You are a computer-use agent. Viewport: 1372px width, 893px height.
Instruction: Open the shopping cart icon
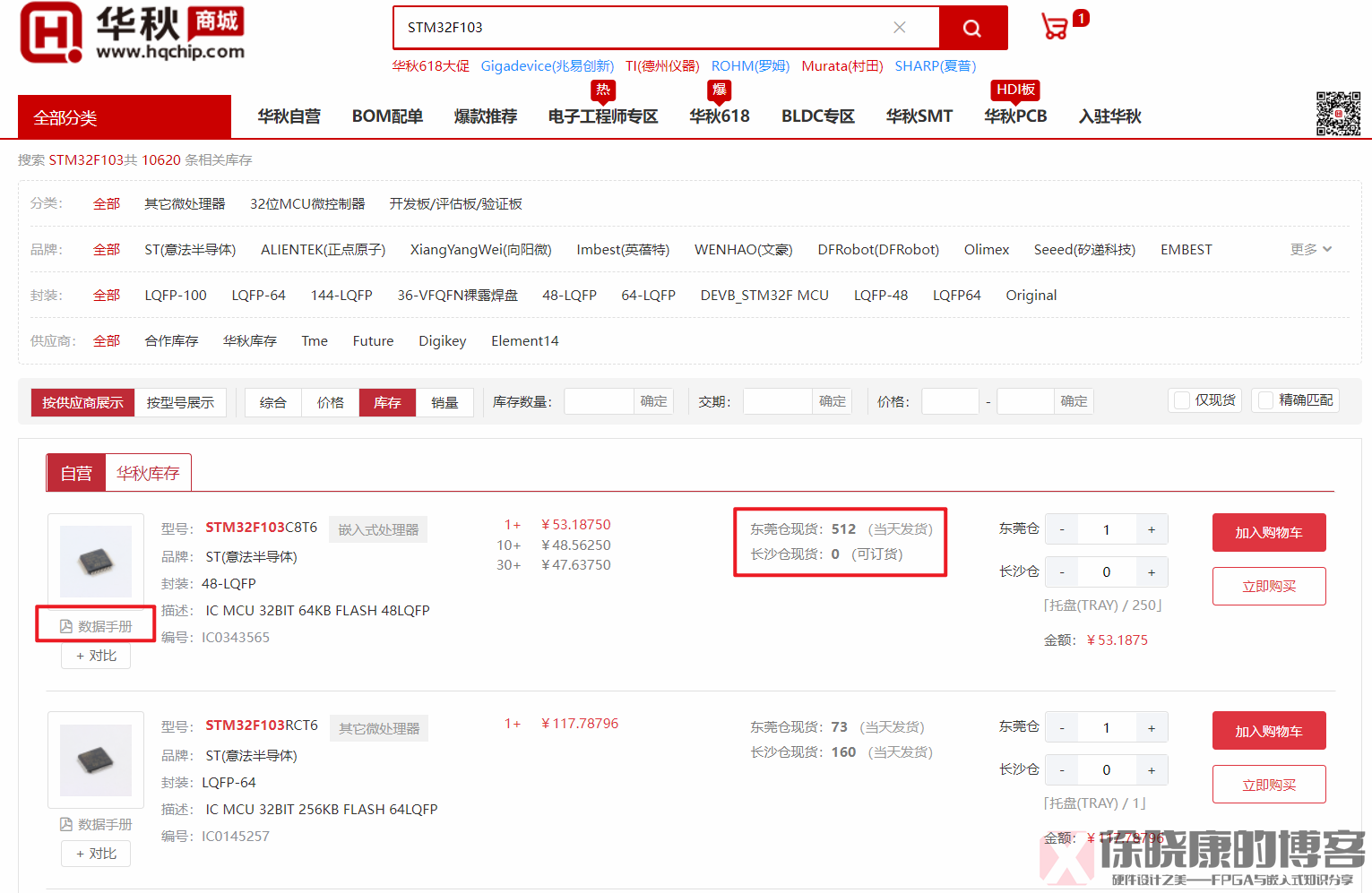click(1055, 27)
